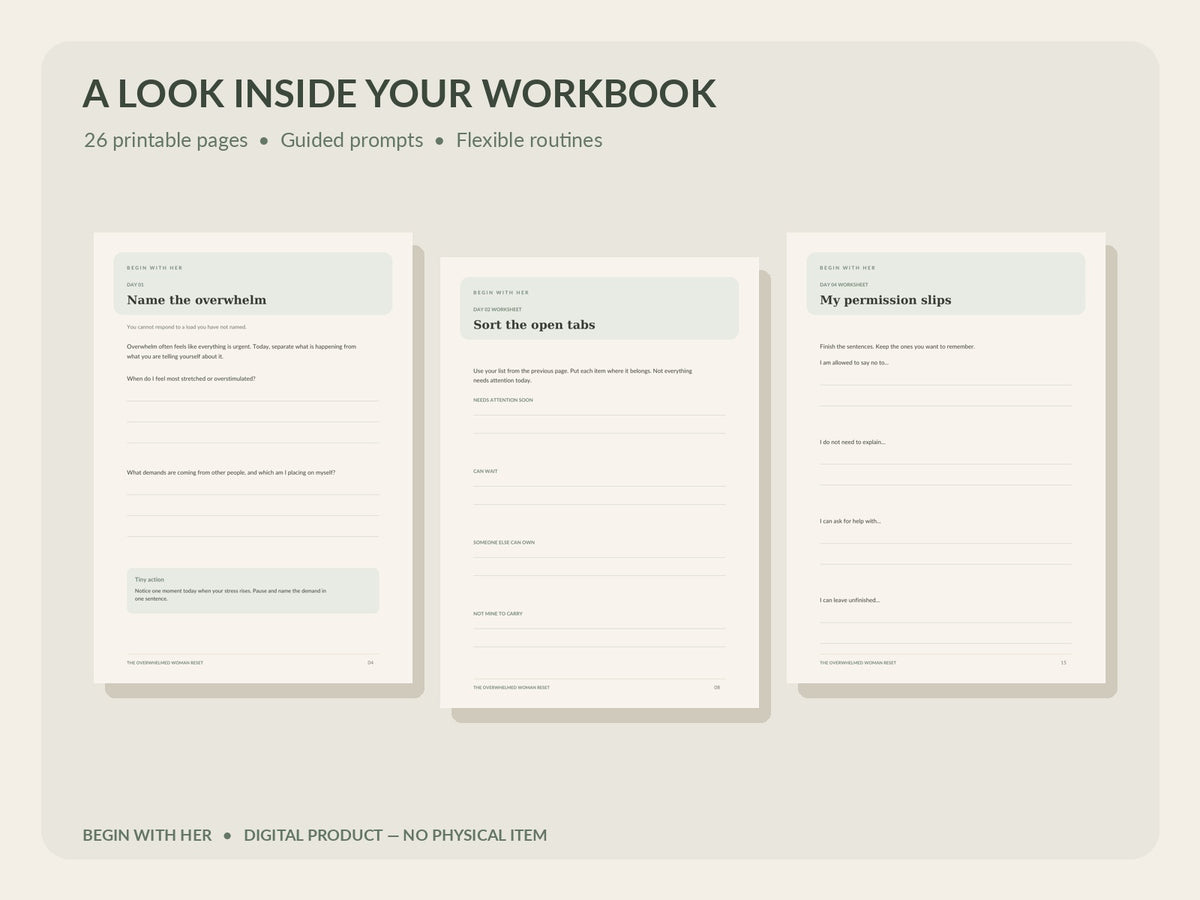The width and height of the screenshot is (1200, 900).
Task: Click 'Use your list from the previous page' text
Action: [582, 375]
